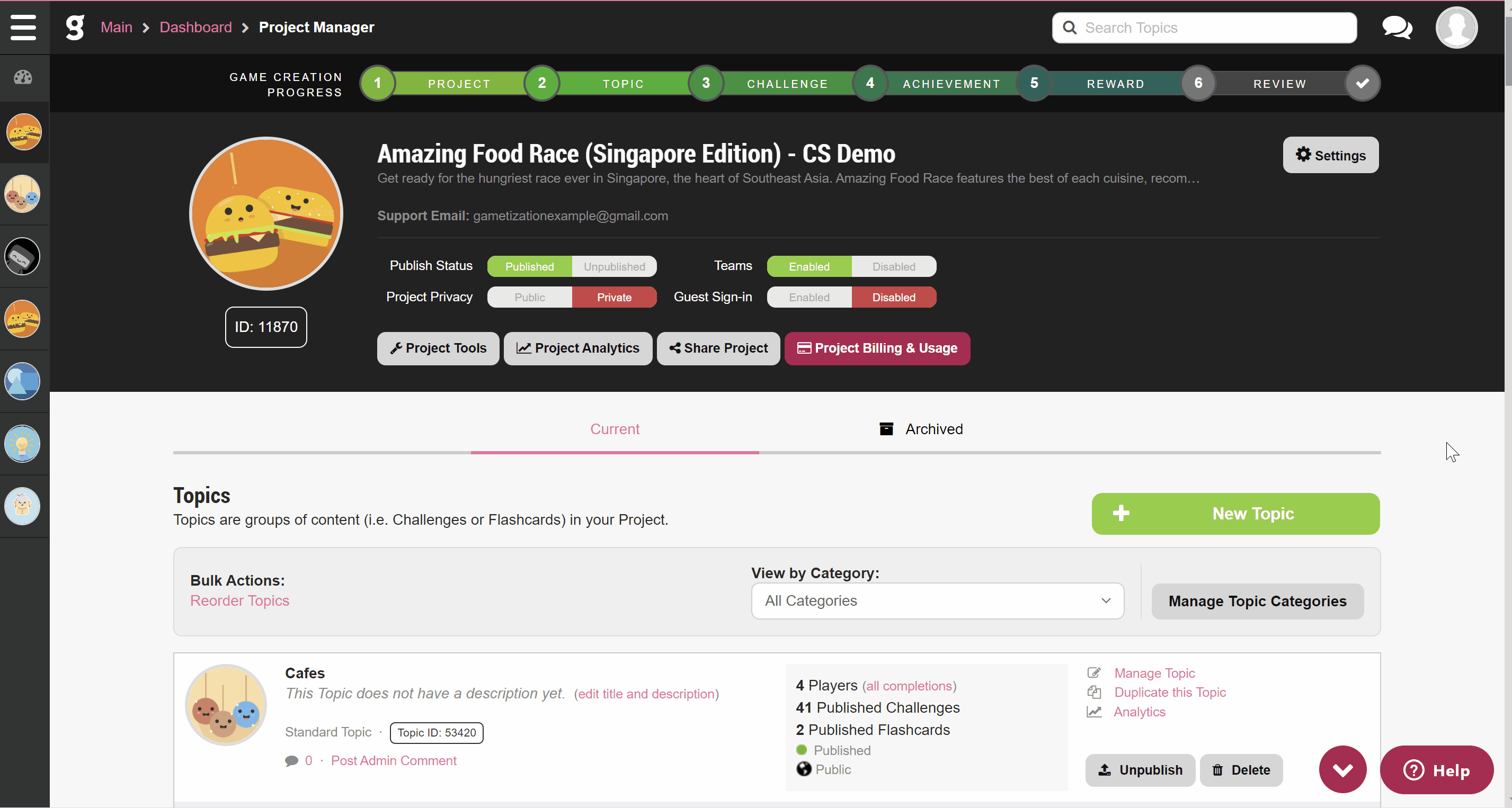The image size is (1512, 808).
Task: Click Manage Topic link
Action: pos(1154,672)
